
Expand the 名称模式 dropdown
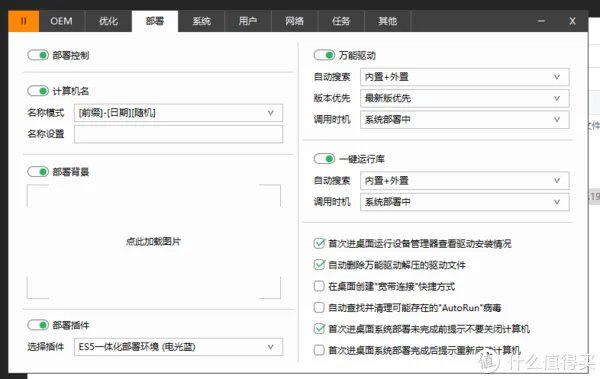pos(178,113)
